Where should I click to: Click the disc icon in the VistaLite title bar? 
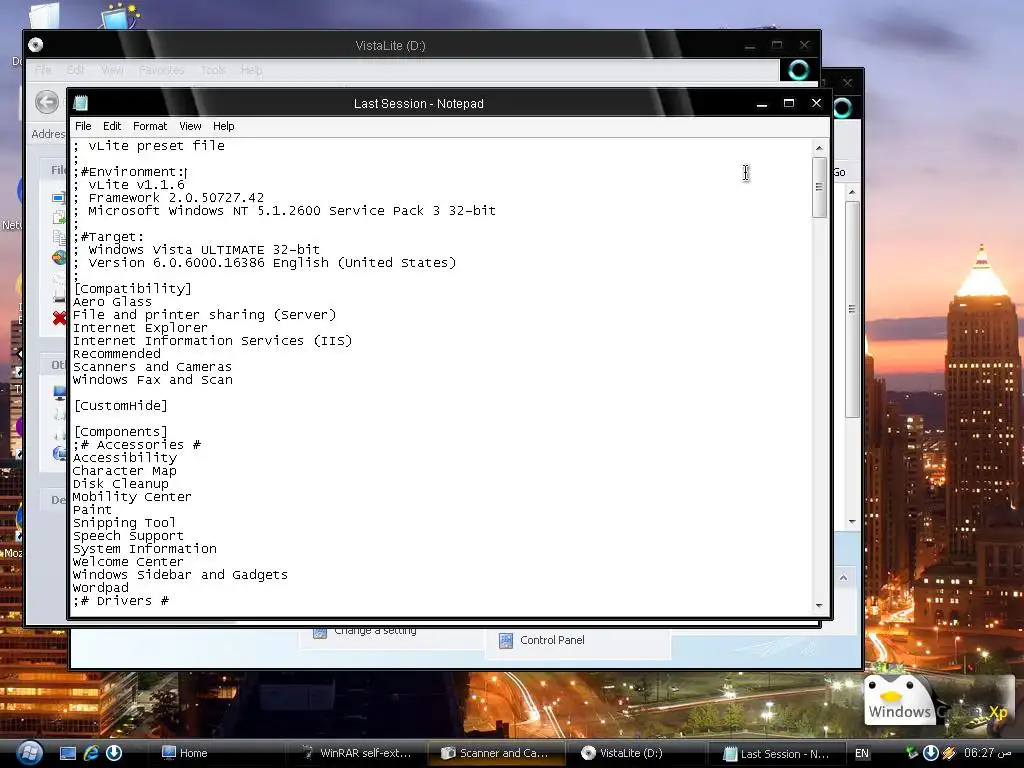(x=36, y=45)
